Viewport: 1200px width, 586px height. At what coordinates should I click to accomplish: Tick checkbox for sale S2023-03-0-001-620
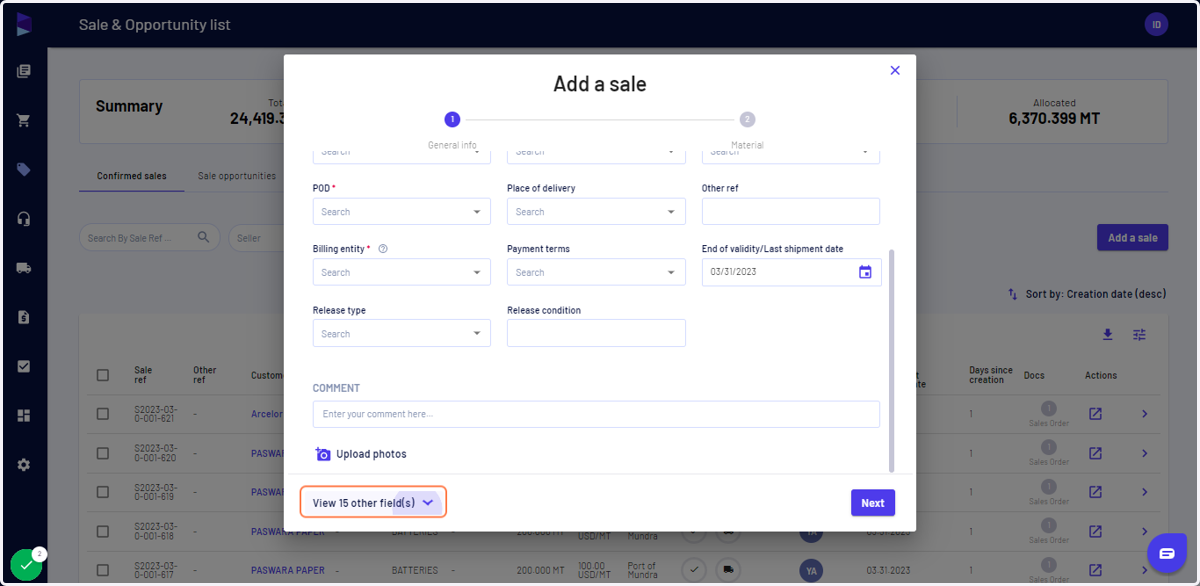point(103,453)
